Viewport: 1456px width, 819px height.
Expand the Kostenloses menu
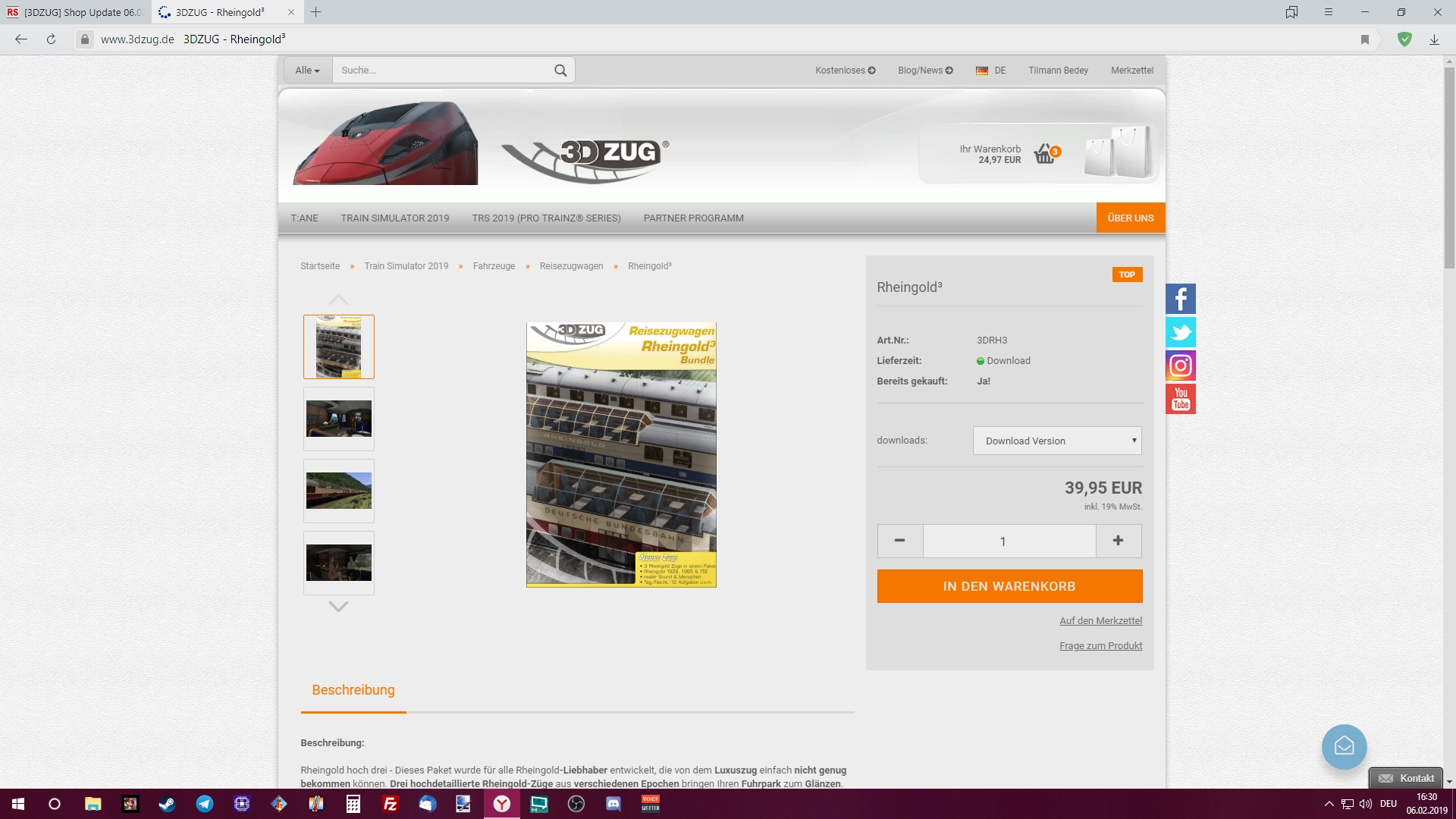(x=845, y=71)
